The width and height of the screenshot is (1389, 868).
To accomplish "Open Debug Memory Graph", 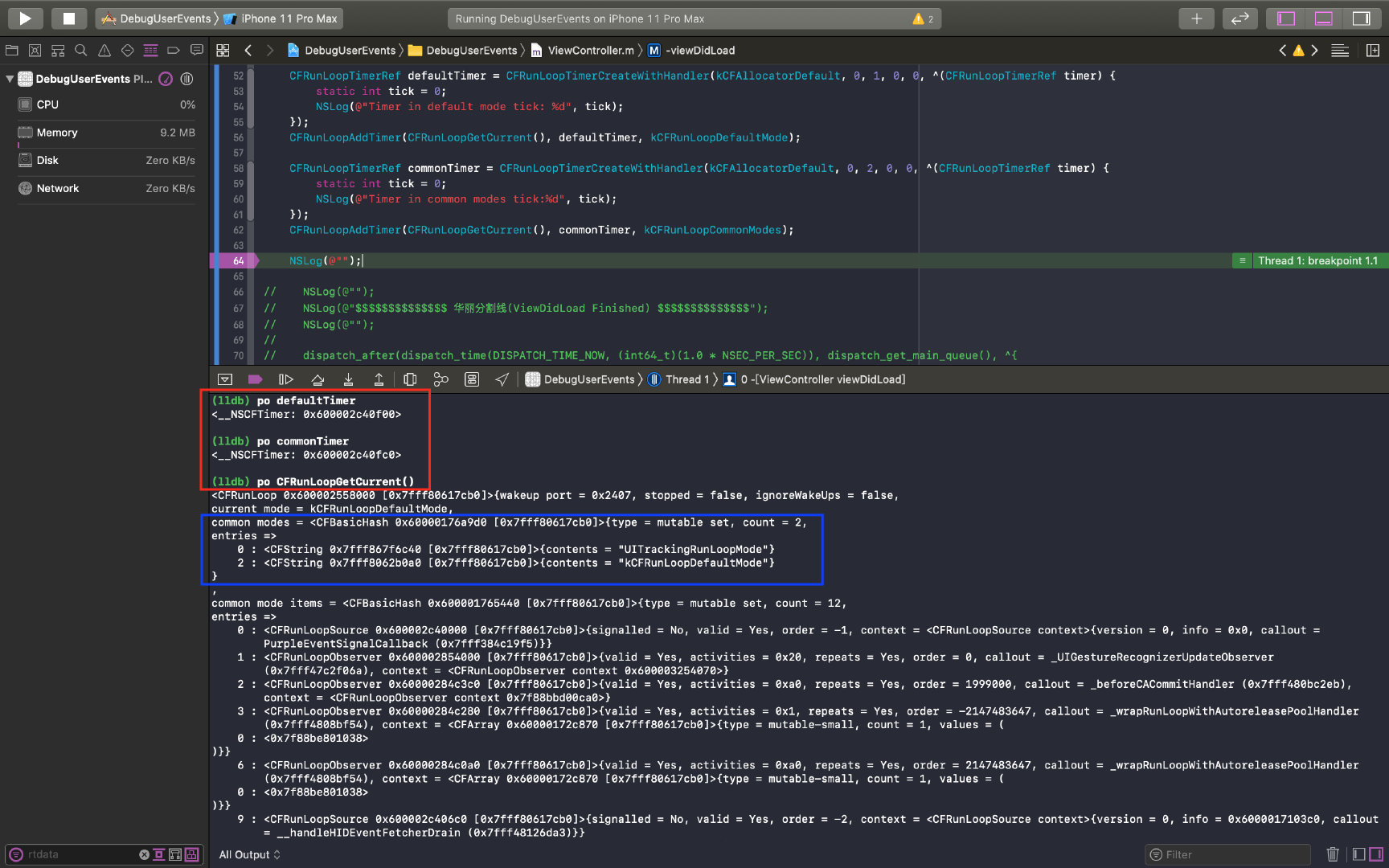I will coord(440,379).
